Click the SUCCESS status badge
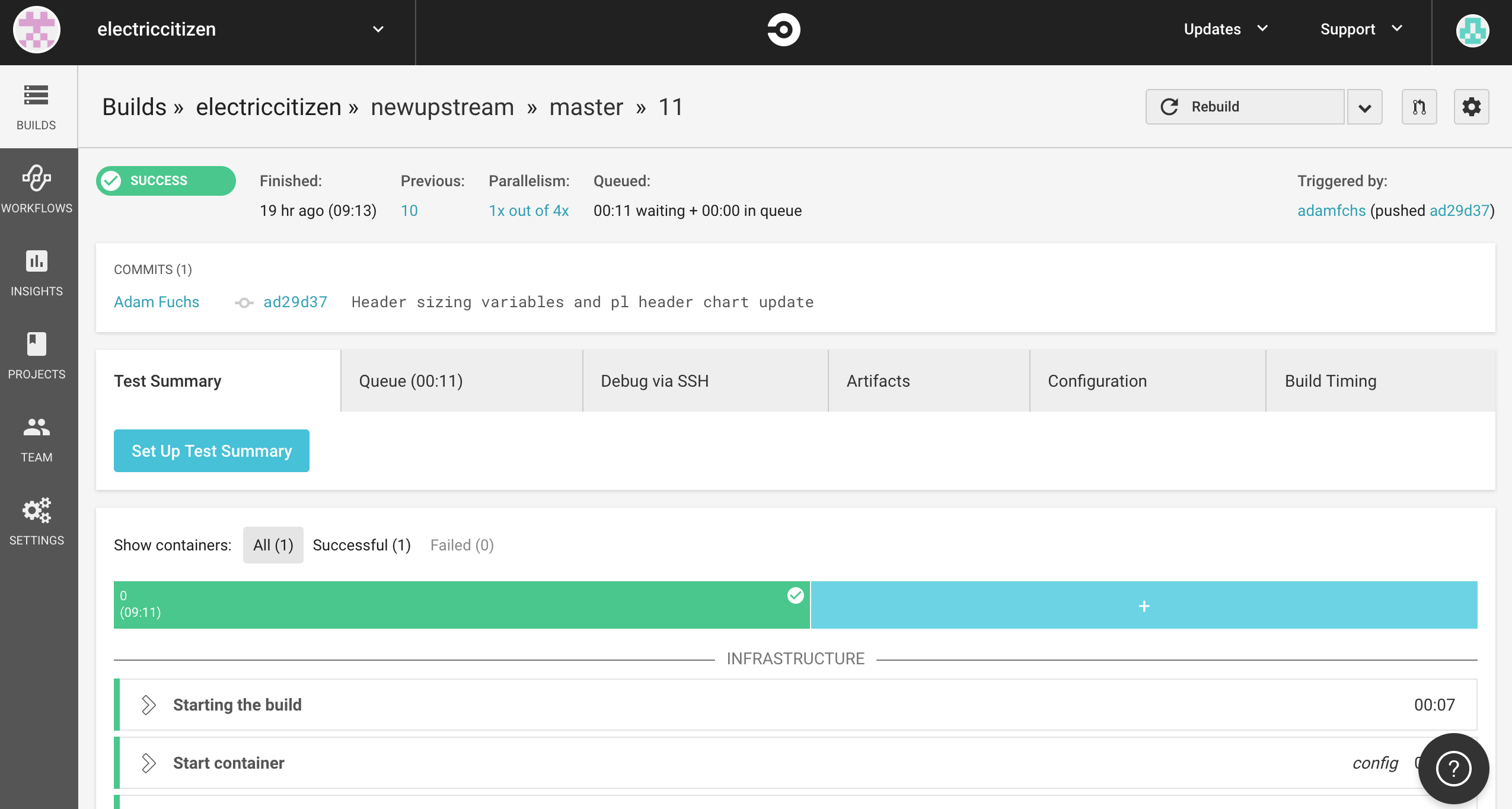 (x=166, y=180)
